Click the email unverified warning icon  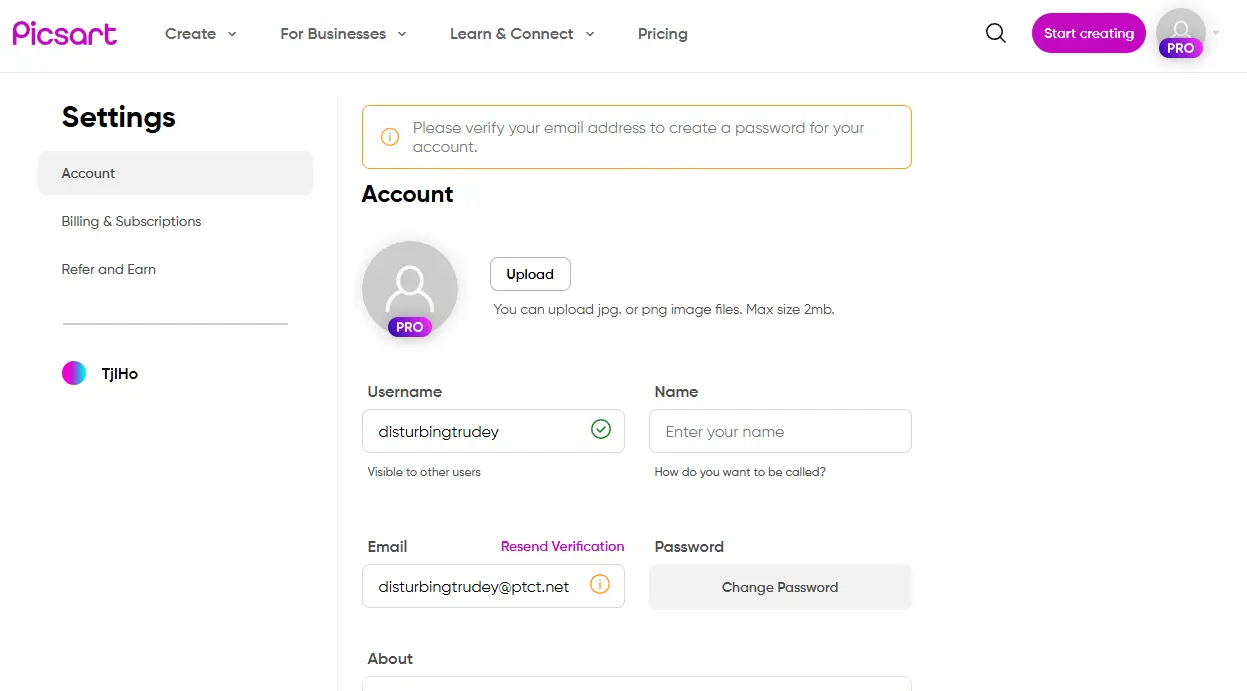pos(600,584)
